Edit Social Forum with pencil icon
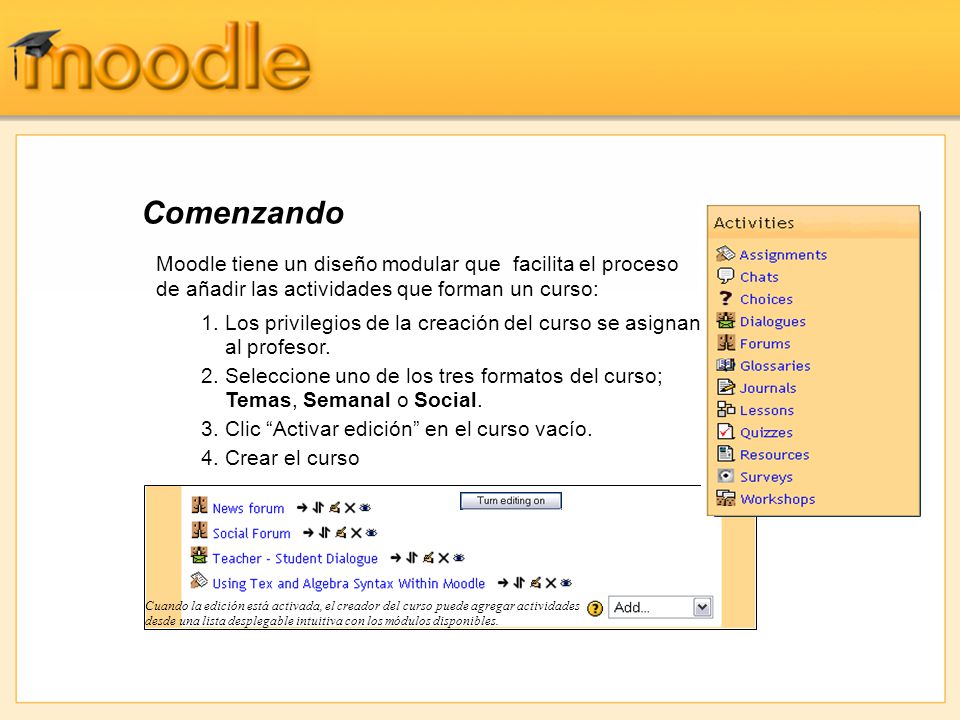 click(340, 533)
